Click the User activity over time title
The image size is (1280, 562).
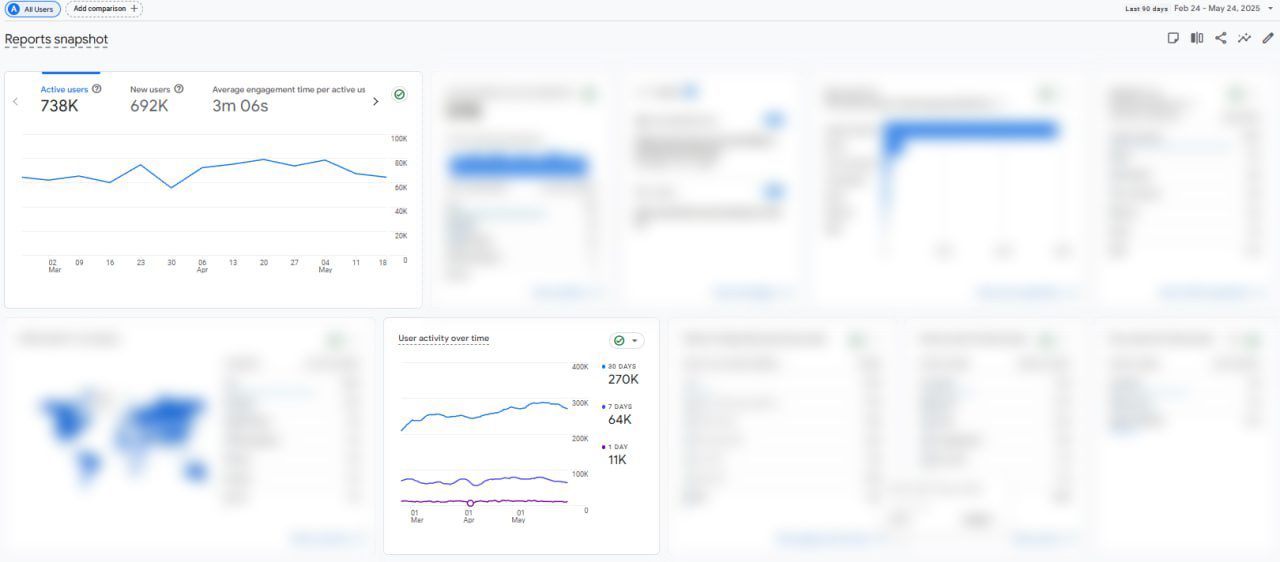[443, 338]
